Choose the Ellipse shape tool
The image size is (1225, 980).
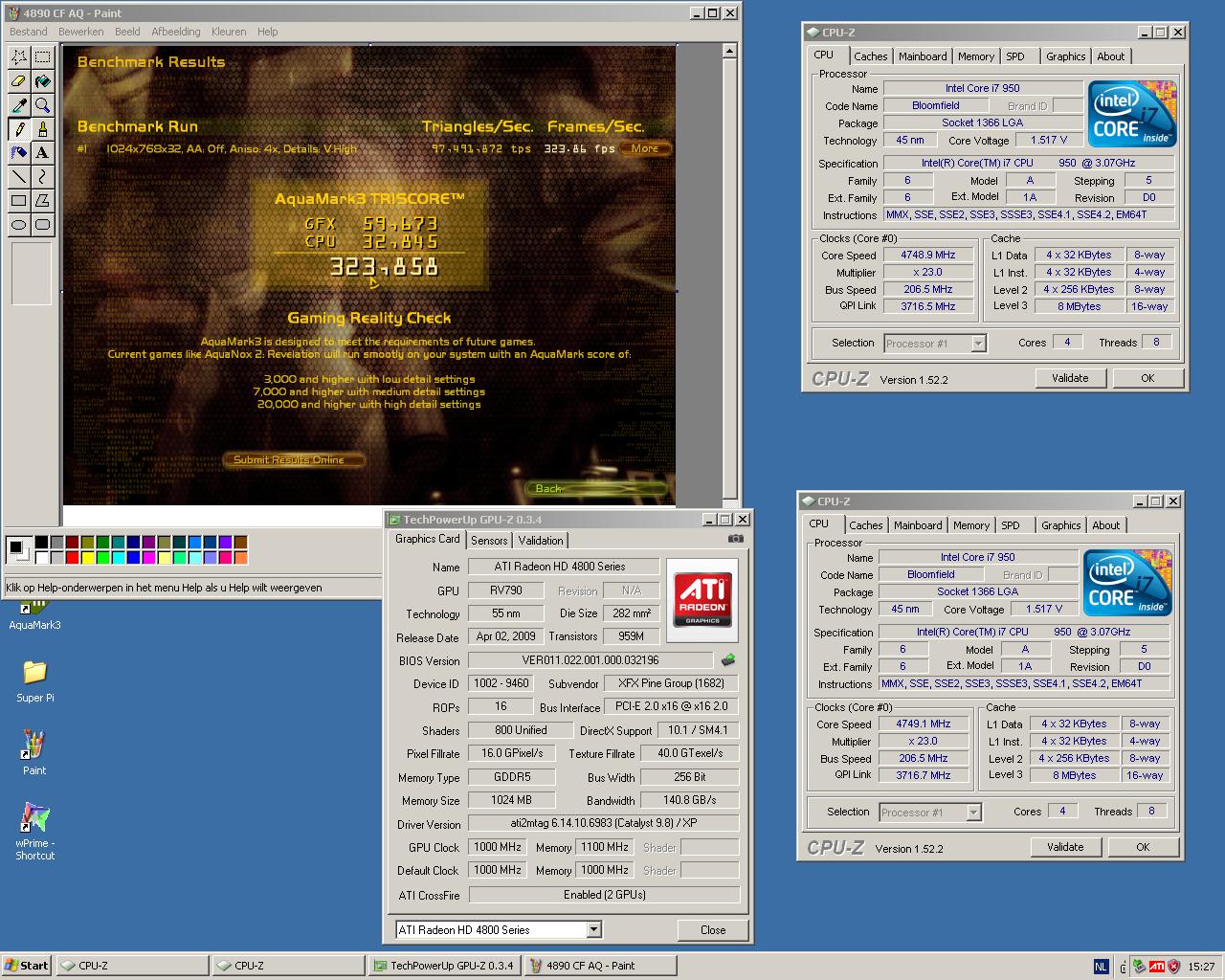(x=18, y=225)
